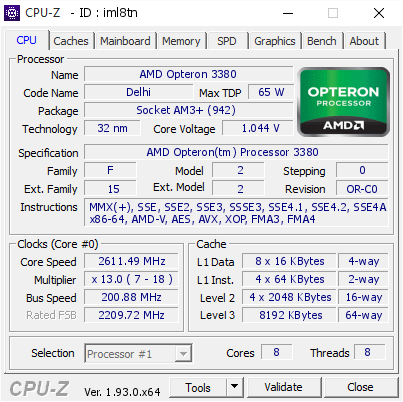The height and width of the screenshot is (402, 403).
Task: Click the L1 Inst. 2-way associativity value
Action: [363, 279]
